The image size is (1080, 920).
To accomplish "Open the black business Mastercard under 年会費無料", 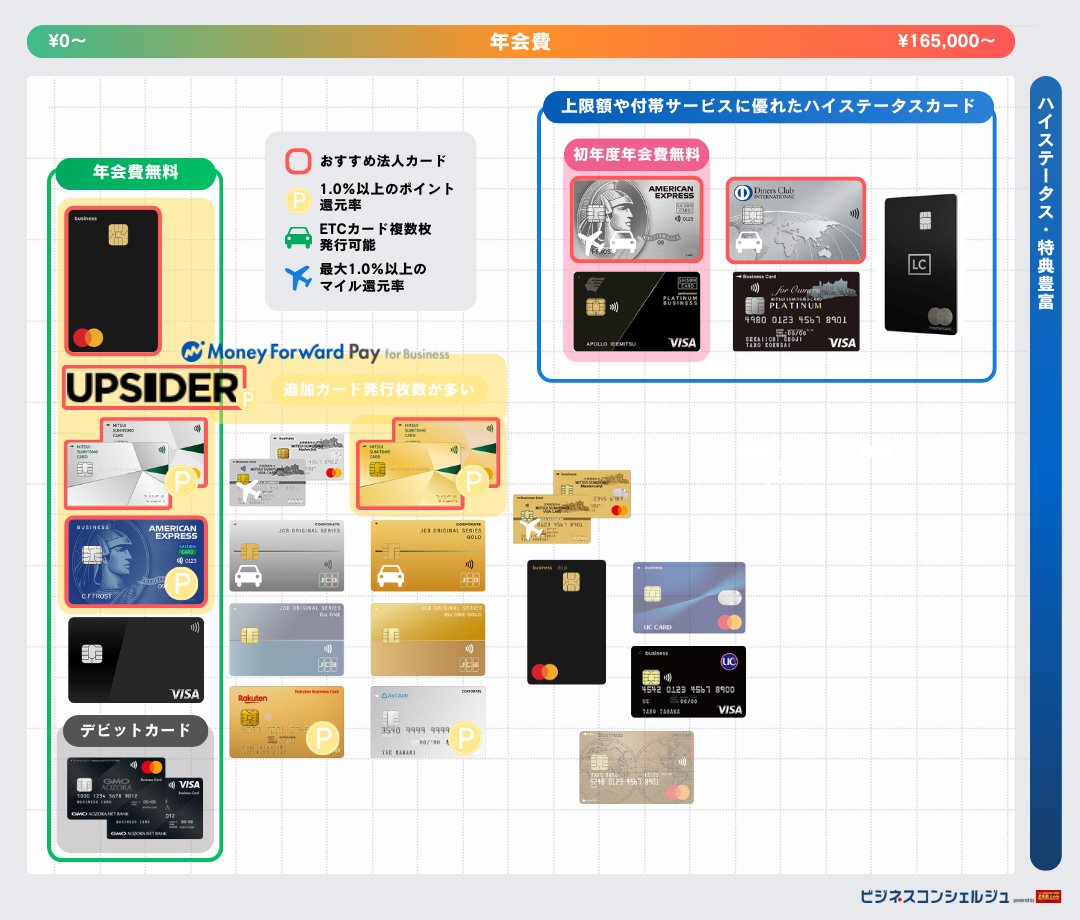I will [x=113, y=281].
